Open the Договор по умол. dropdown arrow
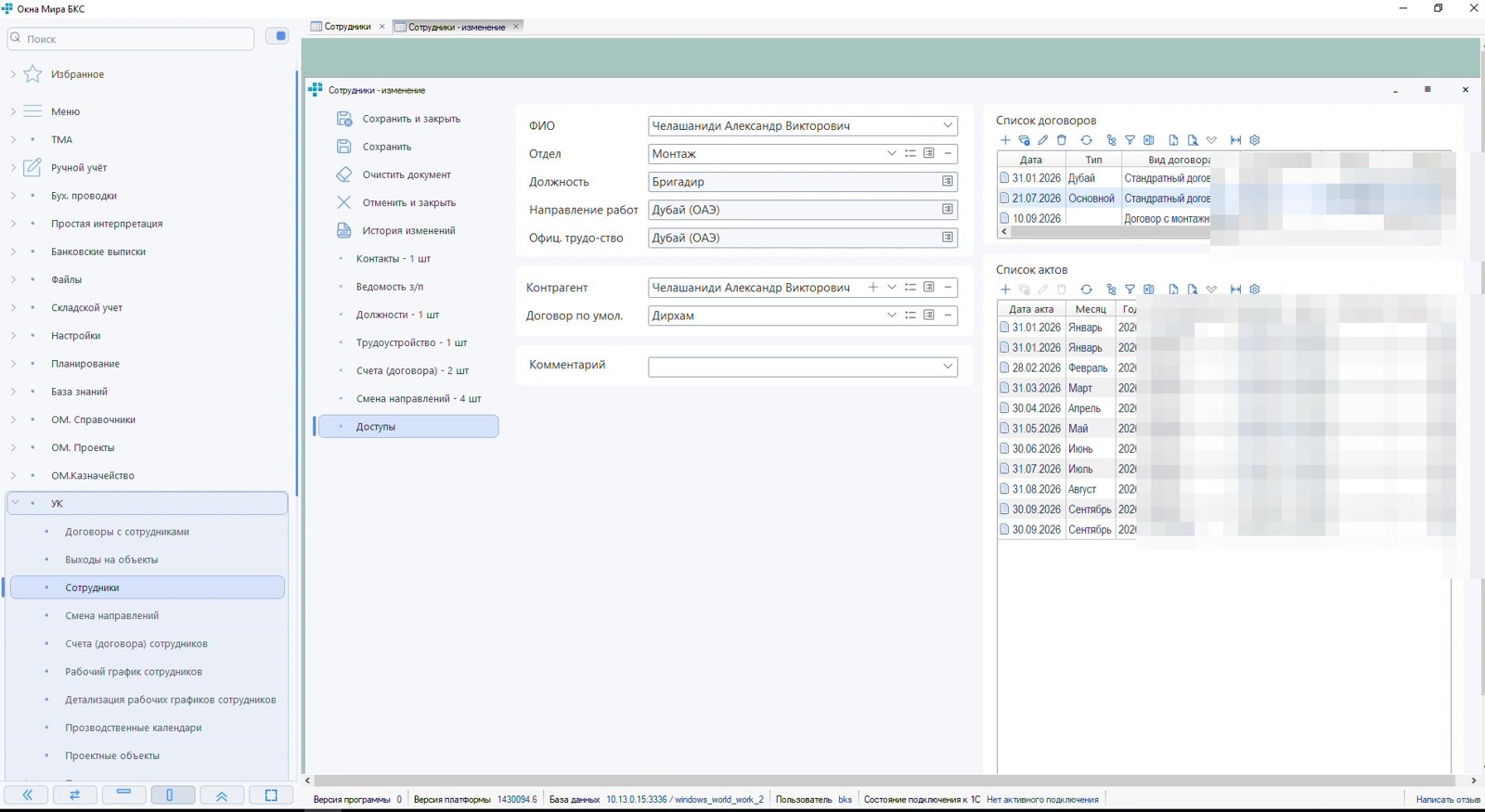The height and width of the screenshot is (812, 1485). pos(891,316)
